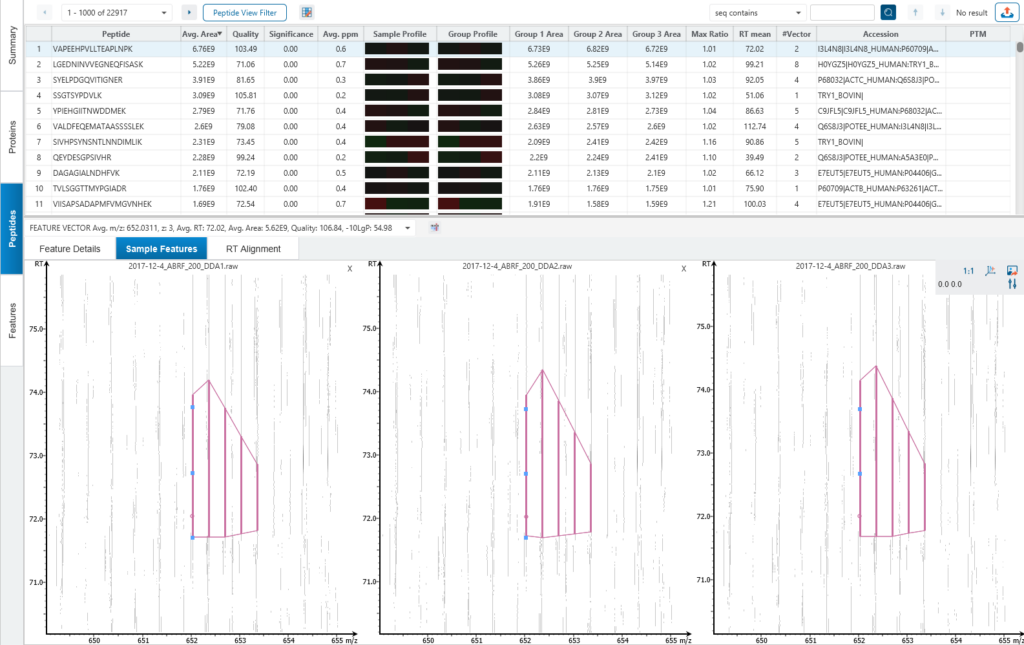Switch to the Proteins side tab
This screenshot has width=1024, height=645.
12,137
